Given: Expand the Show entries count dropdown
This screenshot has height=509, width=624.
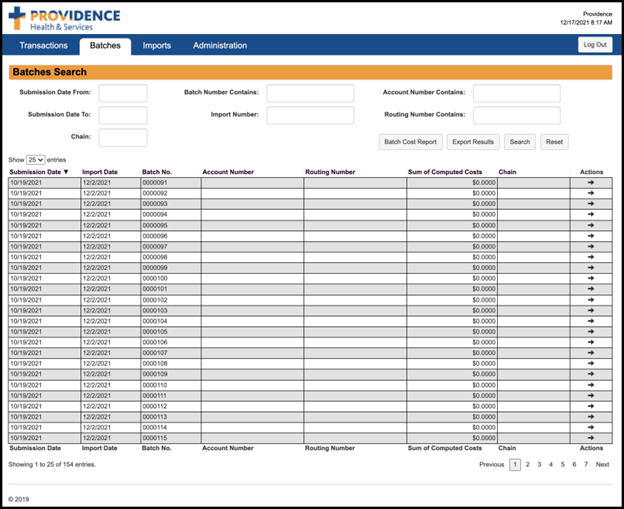Looking at the screenshot, I should pyautogui.click(x=35, y=160).
